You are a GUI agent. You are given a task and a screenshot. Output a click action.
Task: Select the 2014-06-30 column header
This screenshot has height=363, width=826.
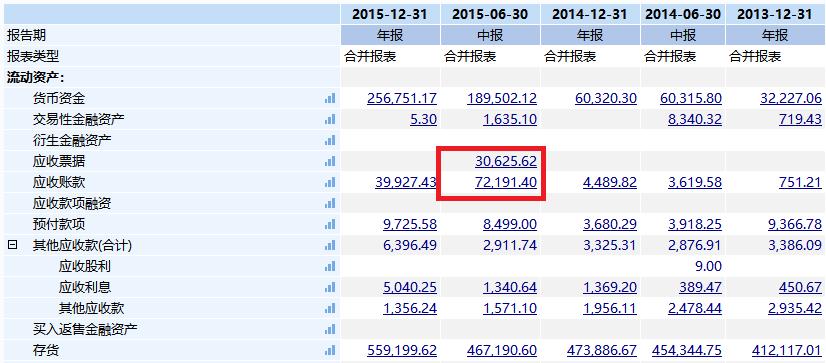click(x=683, y=14)
